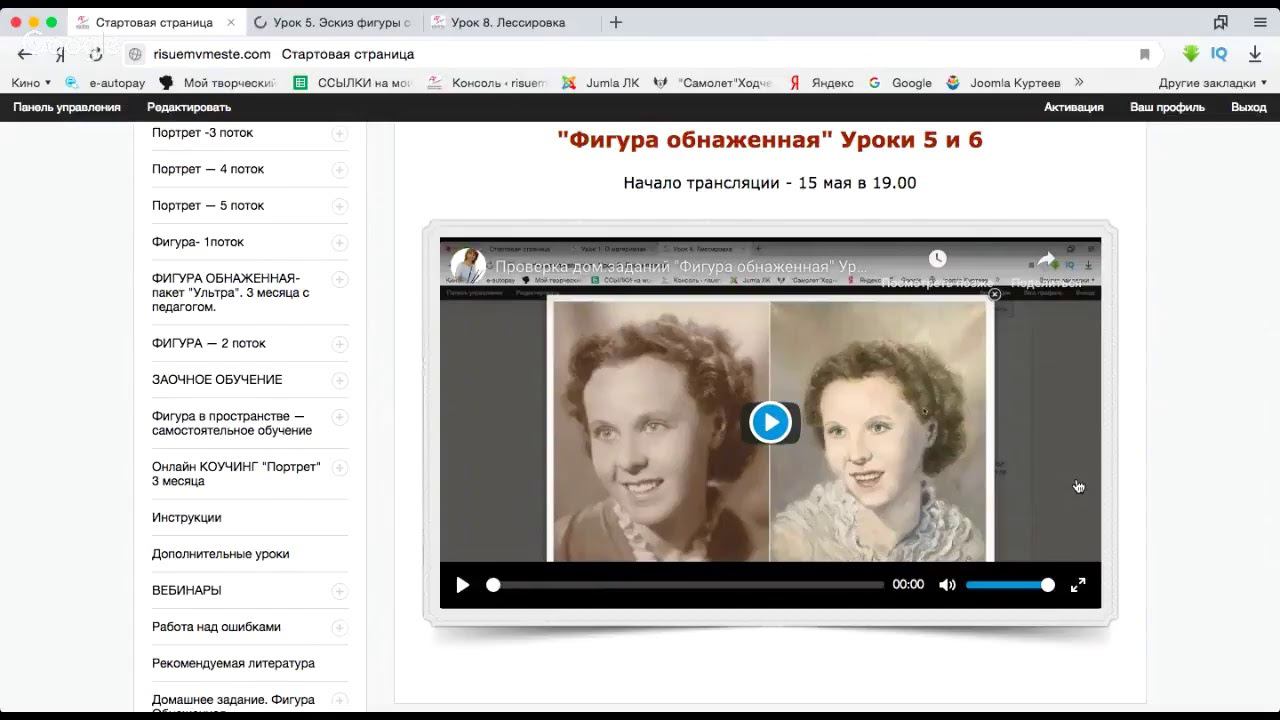
Task: Open the Кино bookmarks folder dropdown
Action: point(31,83)
